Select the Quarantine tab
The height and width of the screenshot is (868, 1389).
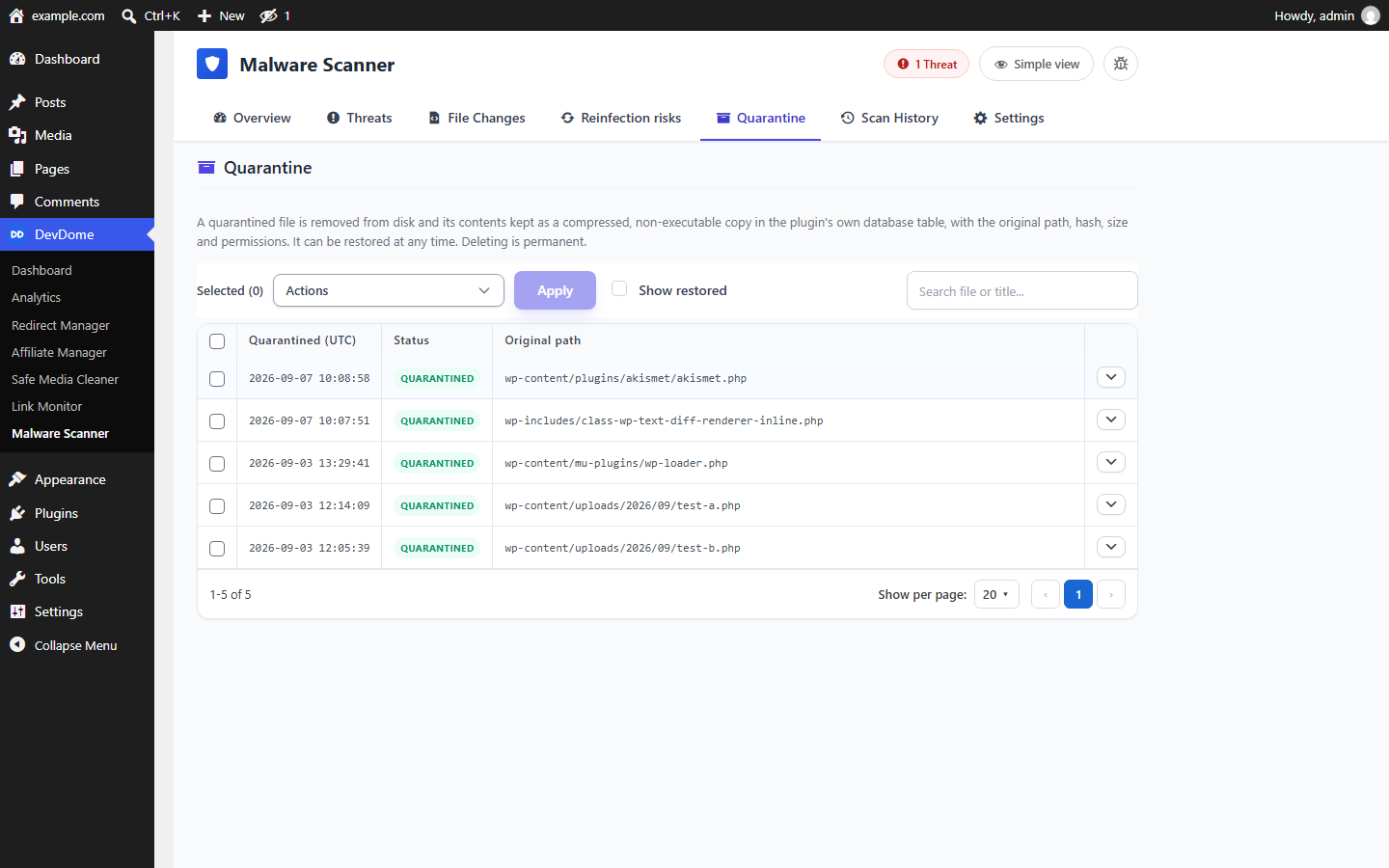tap(760, 118)
